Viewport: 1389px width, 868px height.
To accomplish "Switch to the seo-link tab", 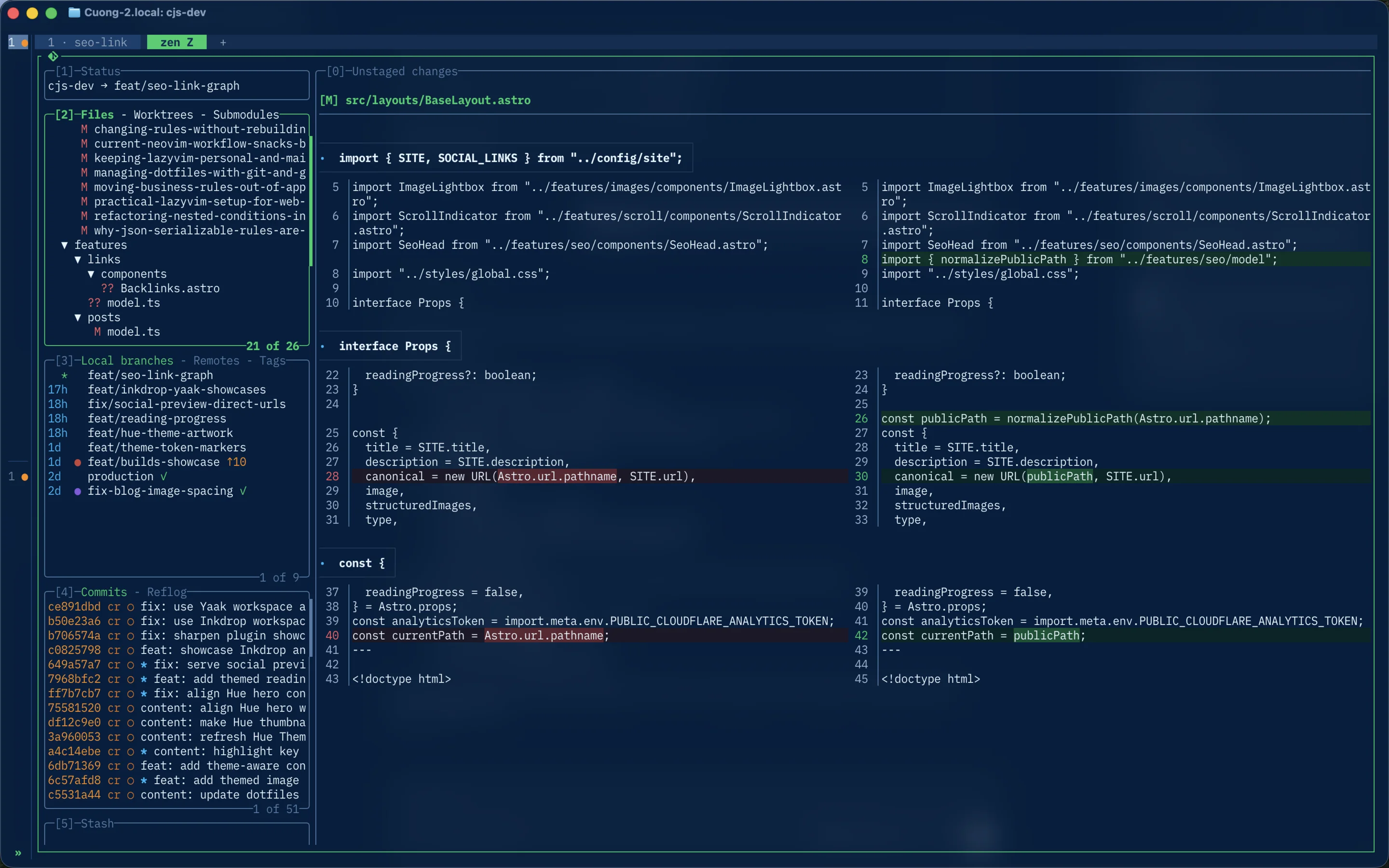I will pos(88,42).
